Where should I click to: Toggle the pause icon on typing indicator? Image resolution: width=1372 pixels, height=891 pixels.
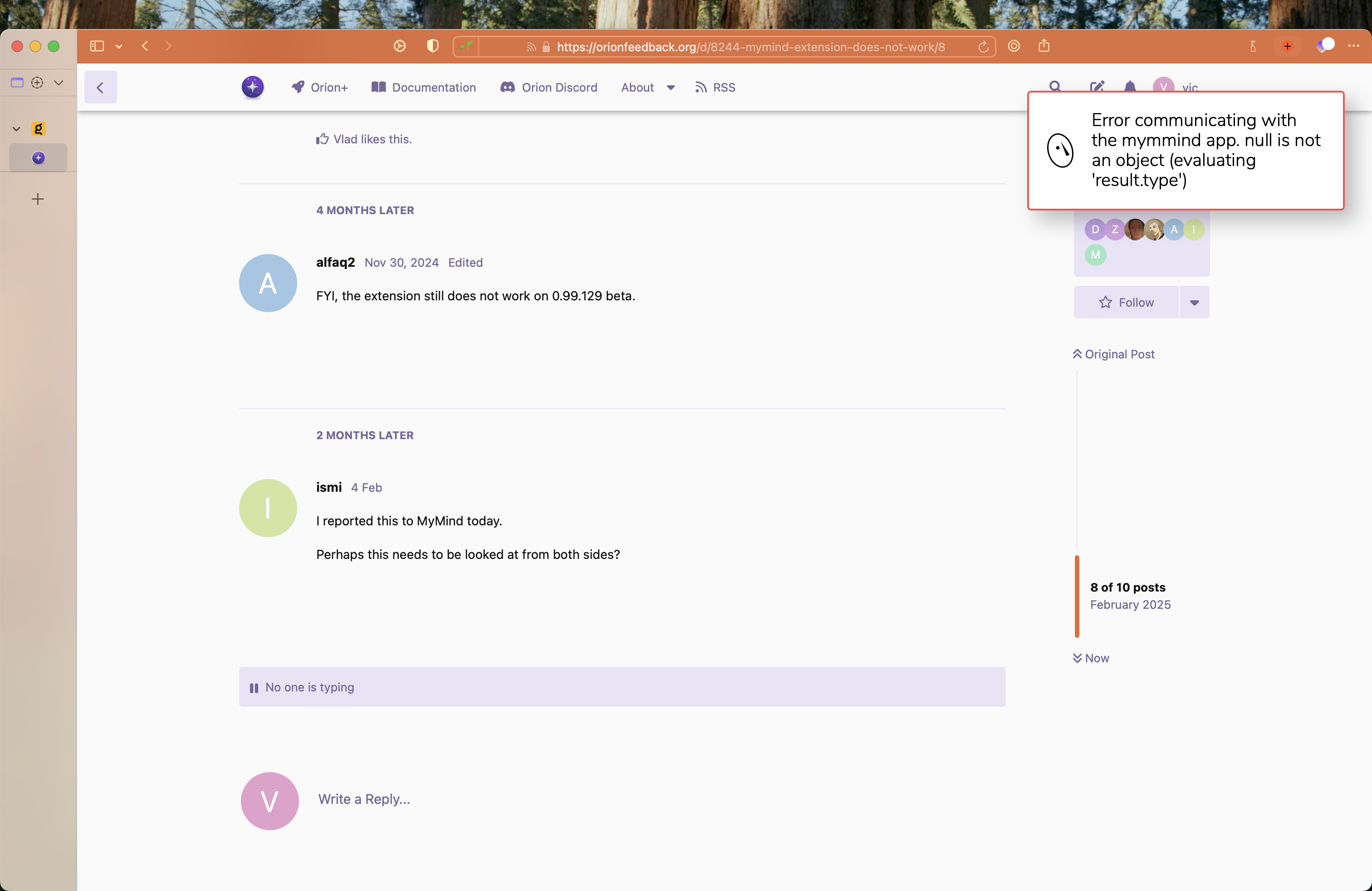[x=254, y=688]
